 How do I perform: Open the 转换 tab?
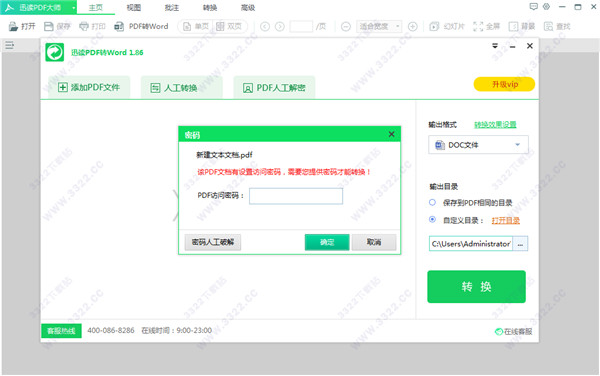[x=210, y=8]
